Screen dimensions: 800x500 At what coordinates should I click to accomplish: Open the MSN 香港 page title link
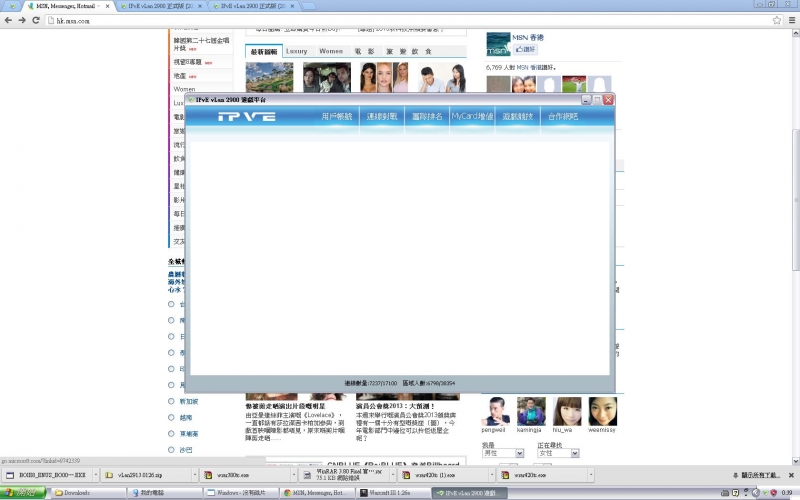(528, 37)
